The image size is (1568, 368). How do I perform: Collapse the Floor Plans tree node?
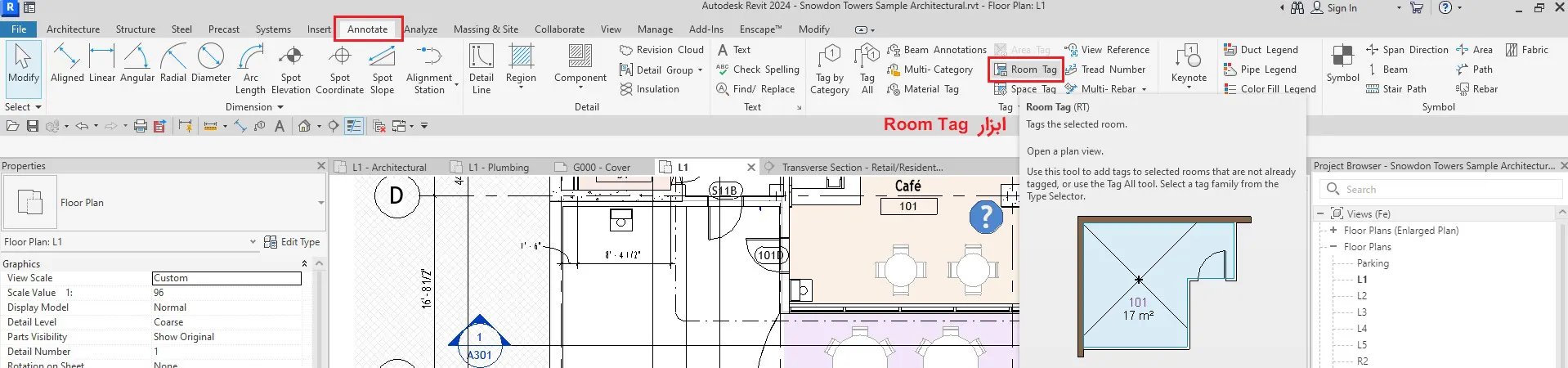[1333, 247]
